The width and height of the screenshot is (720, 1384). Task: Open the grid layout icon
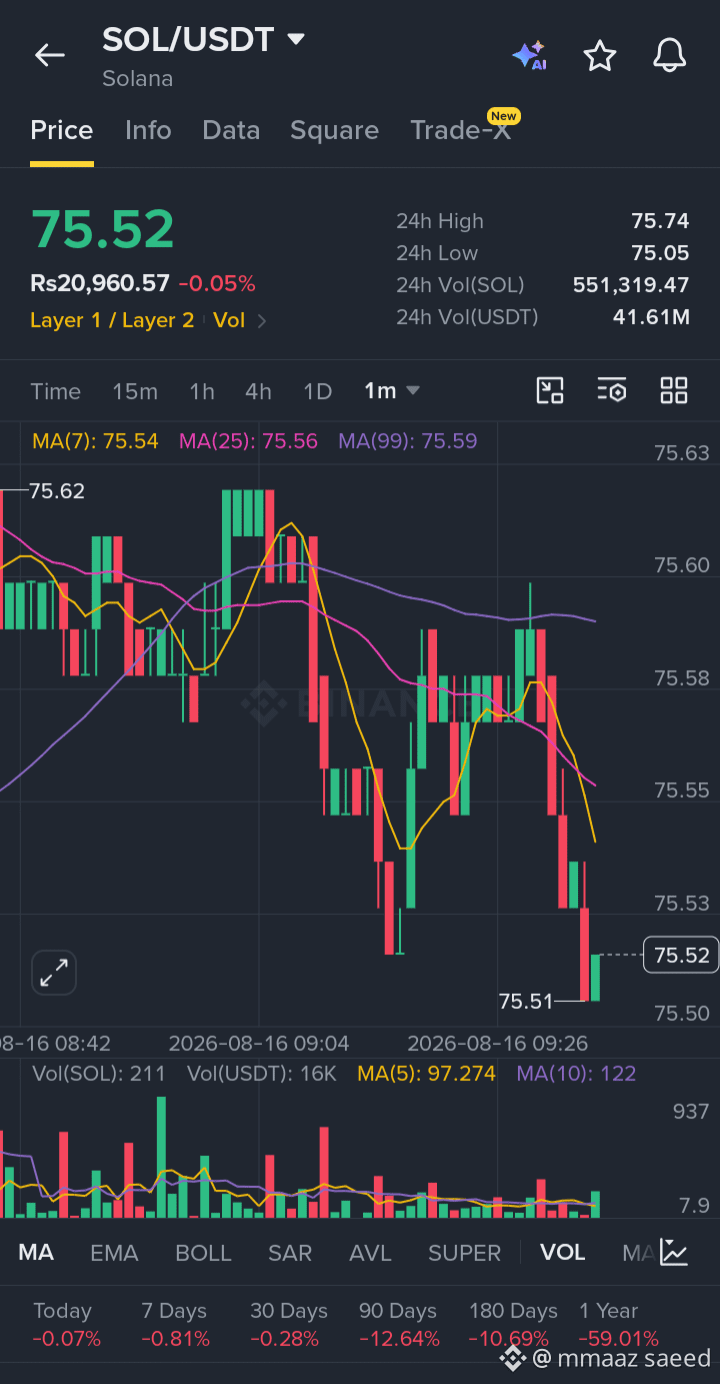click(674, 391)
